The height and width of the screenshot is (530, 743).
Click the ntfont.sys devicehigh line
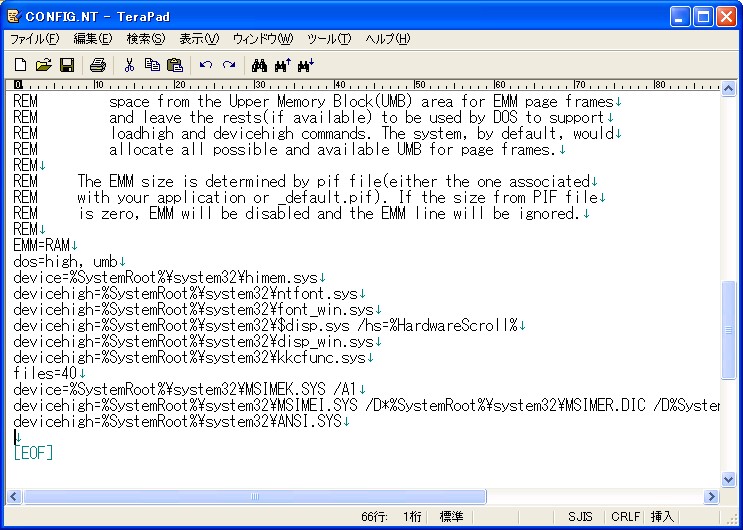point(189,293)
